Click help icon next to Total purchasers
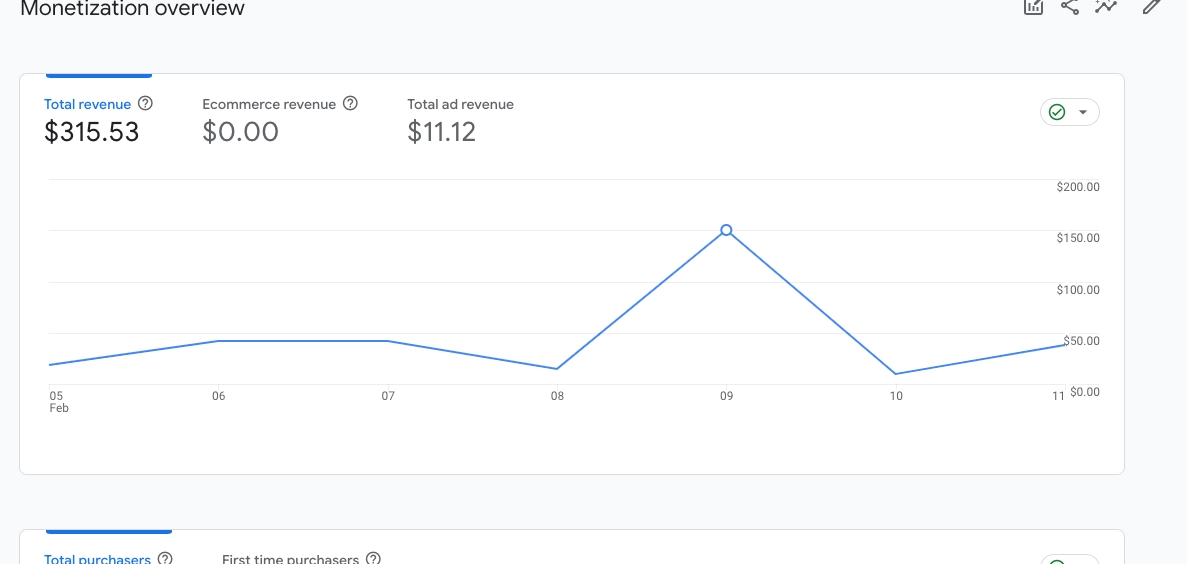The height and width of the screenshot is (564, 1187). pos(165,559)
